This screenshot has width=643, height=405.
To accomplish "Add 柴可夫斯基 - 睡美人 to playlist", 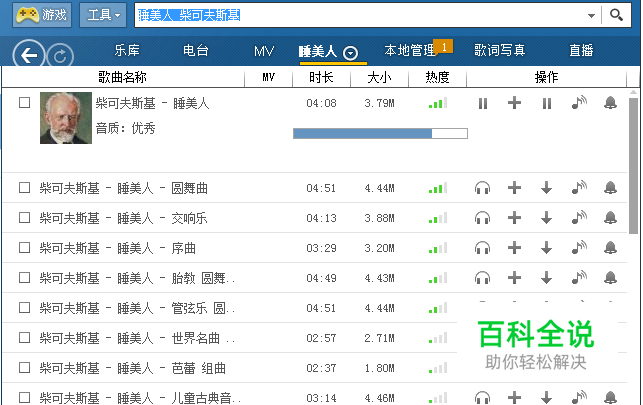I will pyautogui.click(x=514, y=103).
